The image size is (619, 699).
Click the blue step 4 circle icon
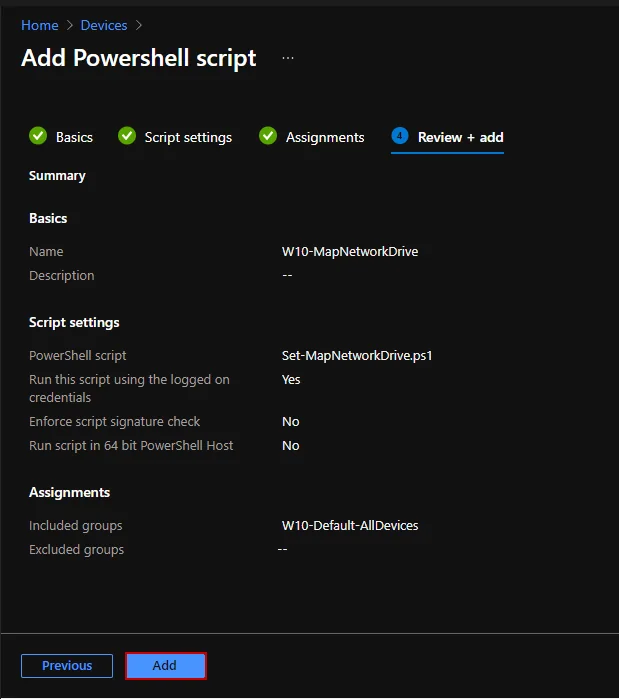400,136
